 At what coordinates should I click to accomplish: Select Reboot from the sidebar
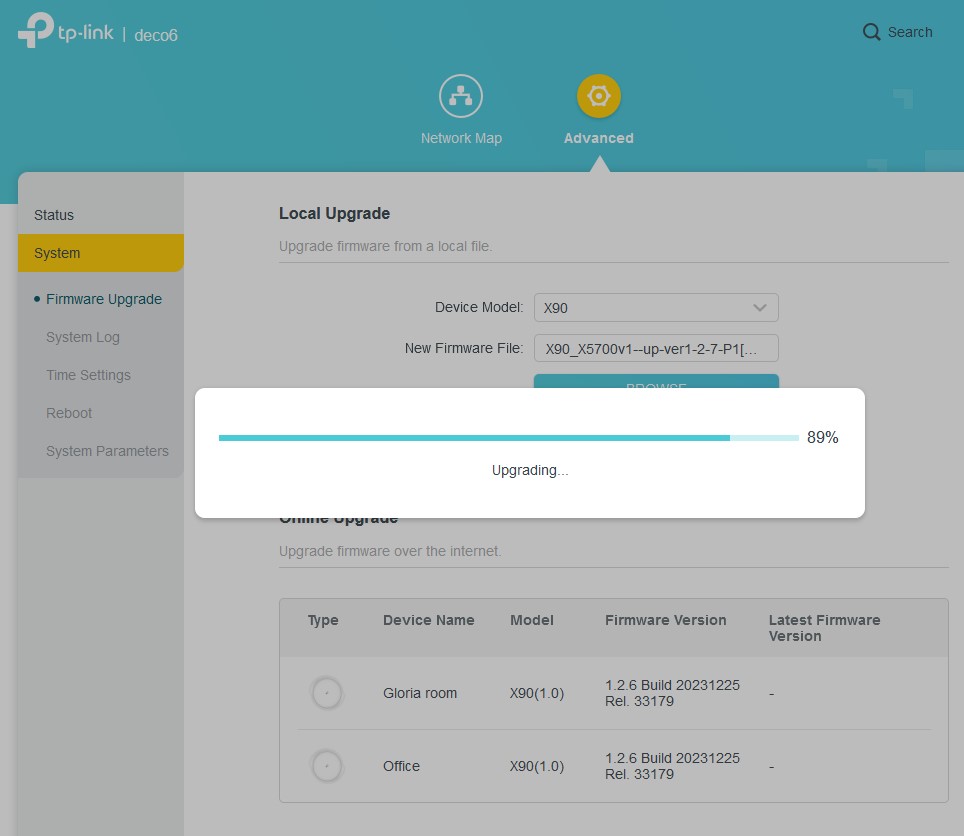(69, 413)
